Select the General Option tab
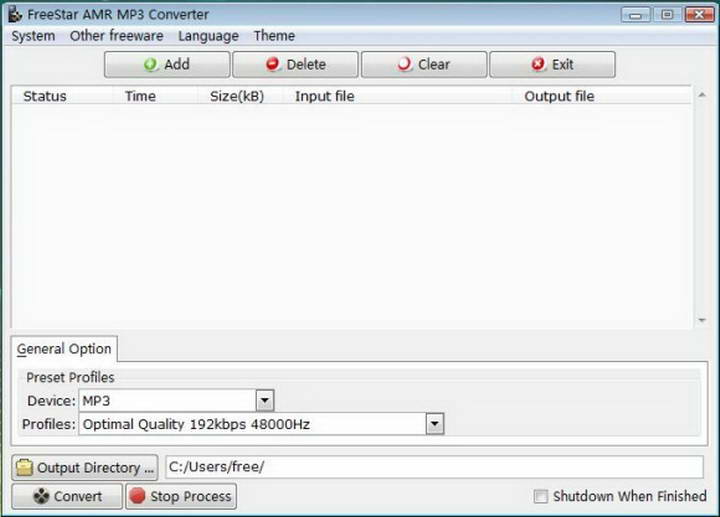 pyautogui.click(x=64, y=349)
